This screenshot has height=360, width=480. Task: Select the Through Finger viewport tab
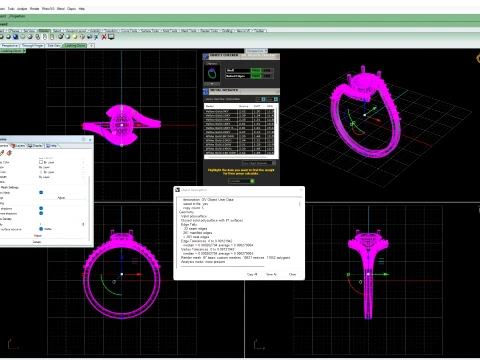33,45
